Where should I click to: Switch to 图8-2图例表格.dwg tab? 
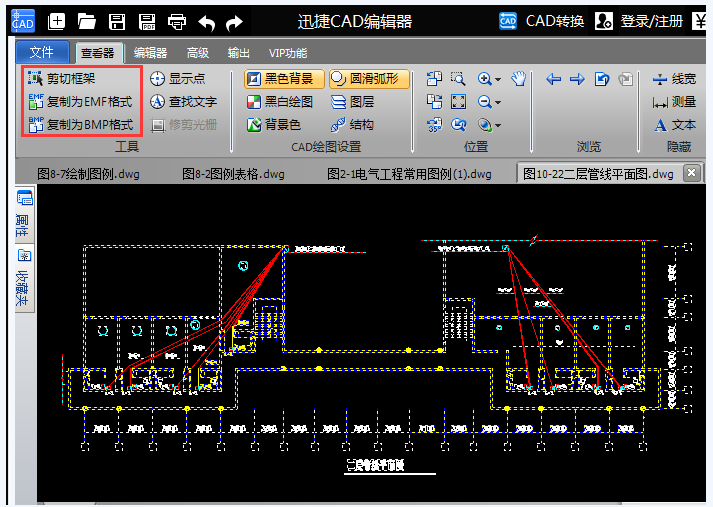[x=233, y=174]
